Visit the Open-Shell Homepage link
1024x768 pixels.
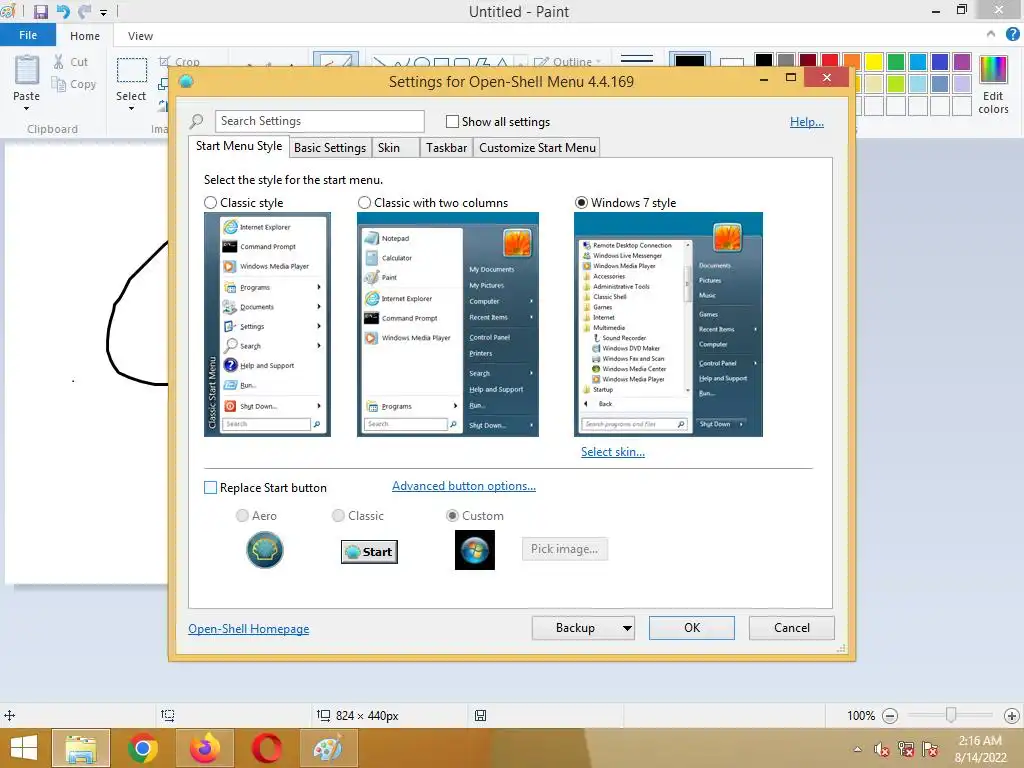click(x=249, y=629)
